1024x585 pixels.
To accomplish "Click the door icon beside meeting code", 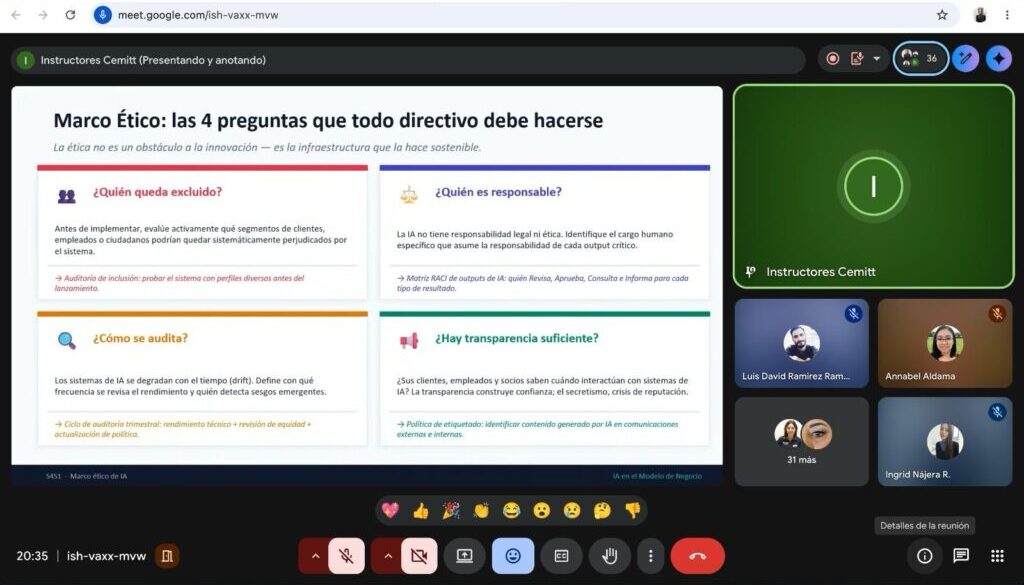I will pos(167,556).
